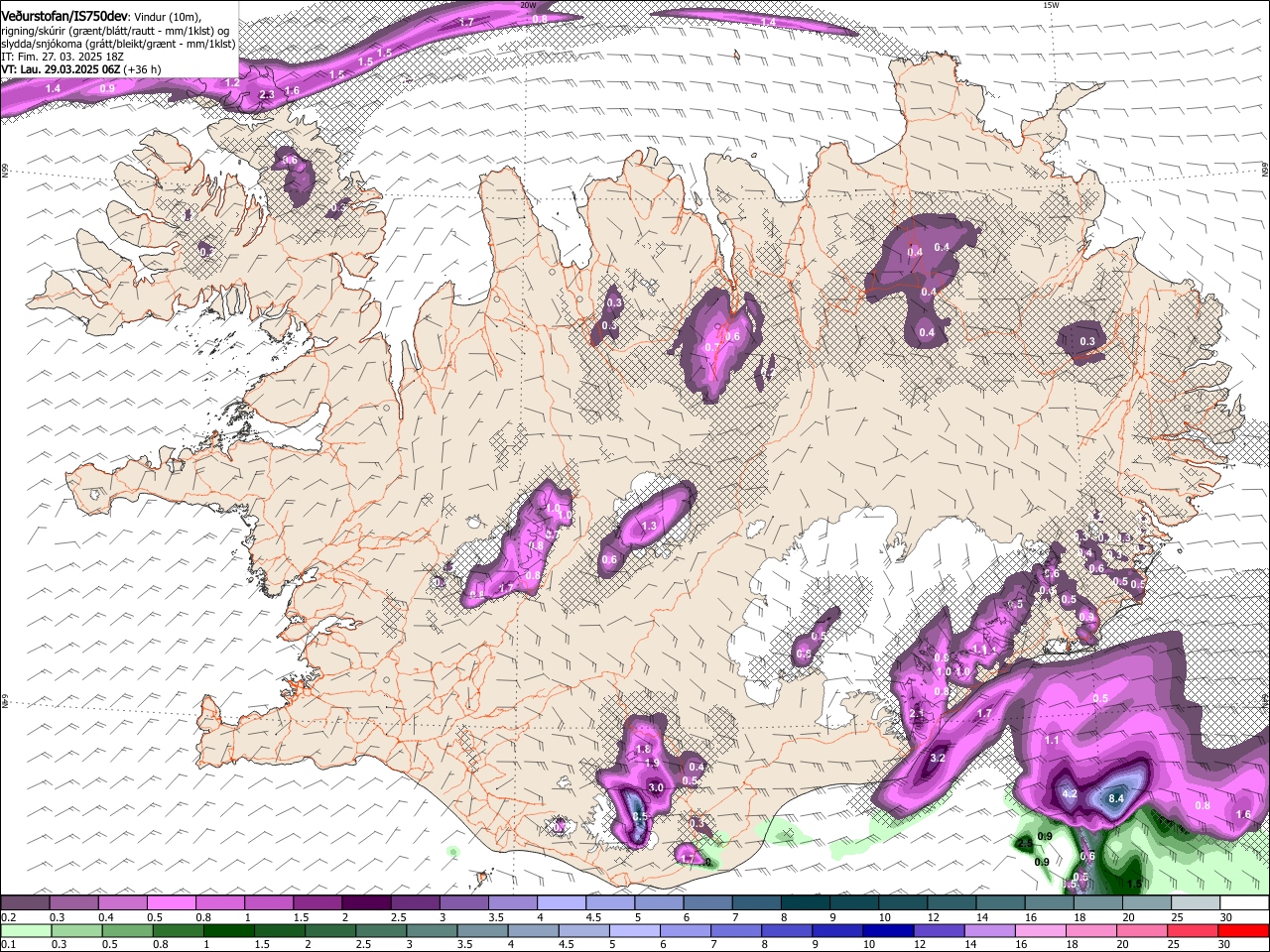1270x952 pixels.
Task: Pick the upper legend swatch starting at 1.5
Action: click(317, 902)
